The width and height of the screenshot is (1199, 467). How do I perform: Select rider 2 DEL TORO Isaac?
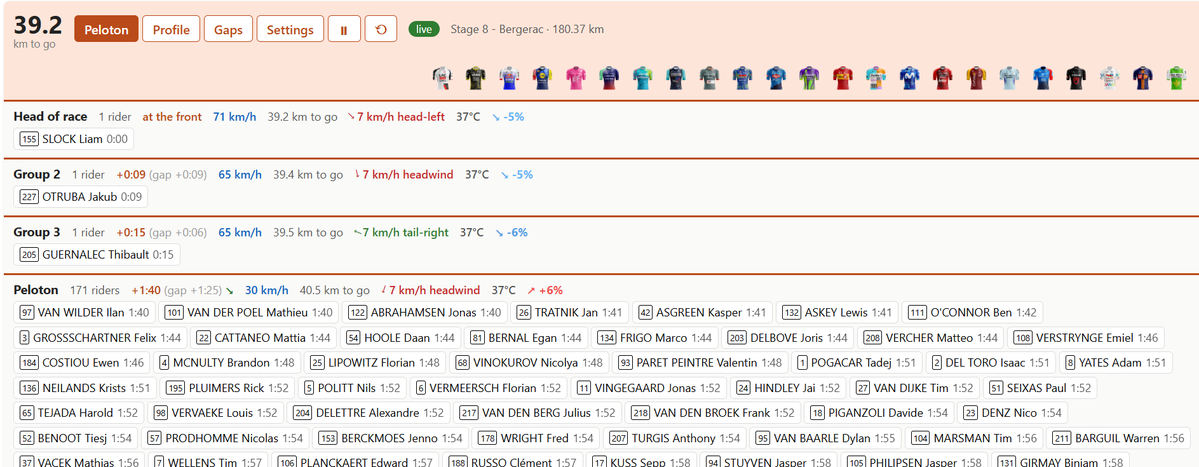pyautogui.click(x=990, y=363)
